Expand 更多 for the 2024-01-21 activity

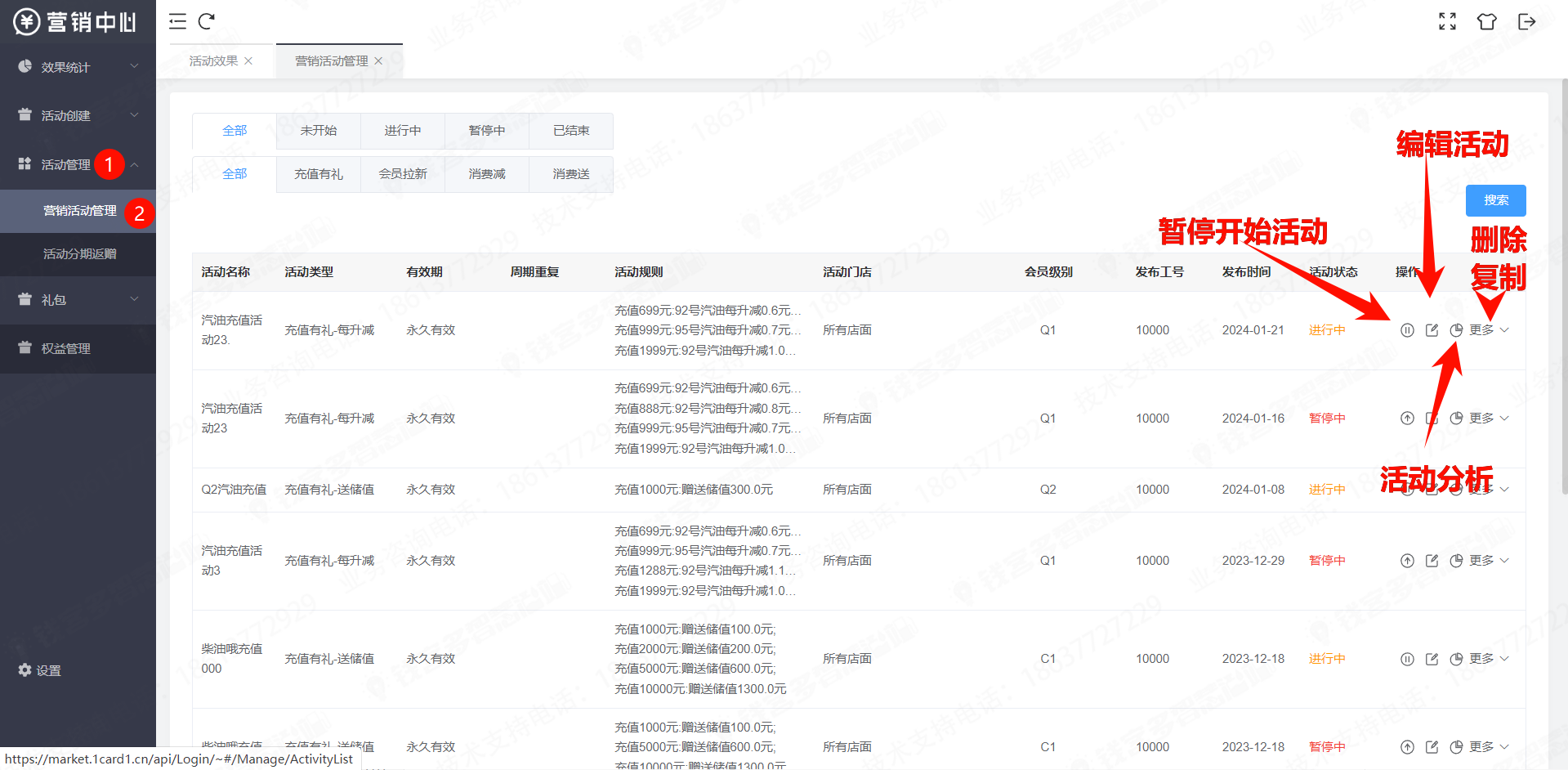(1489, 330)
